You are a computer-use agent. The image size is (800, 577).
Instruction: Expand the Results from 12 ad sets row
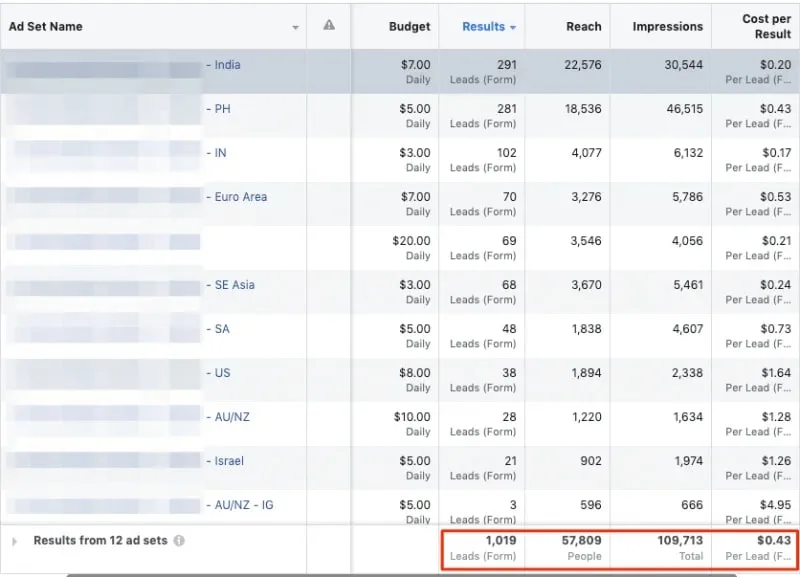tap(15, 541)
